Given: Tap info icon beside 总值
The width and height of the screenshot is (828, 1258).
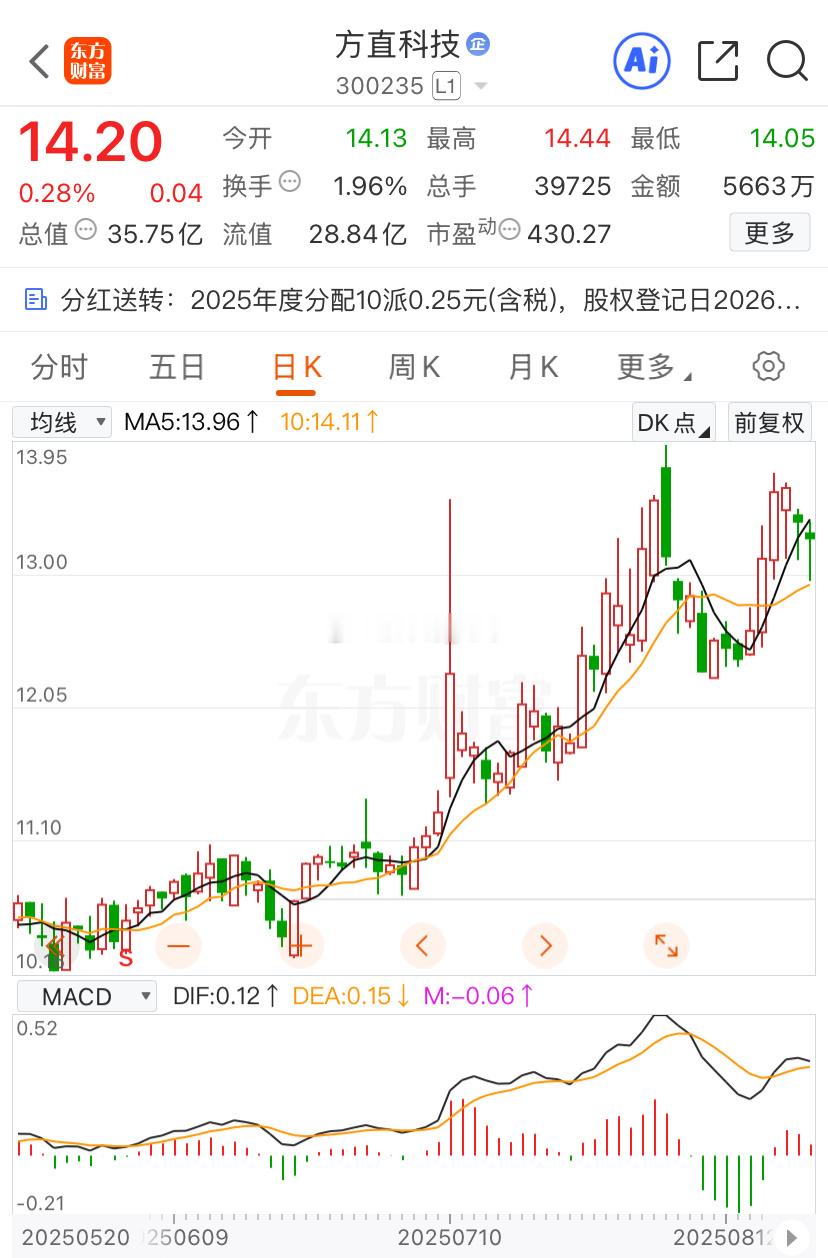Looking at the screenshot, I should pos(86,230).
